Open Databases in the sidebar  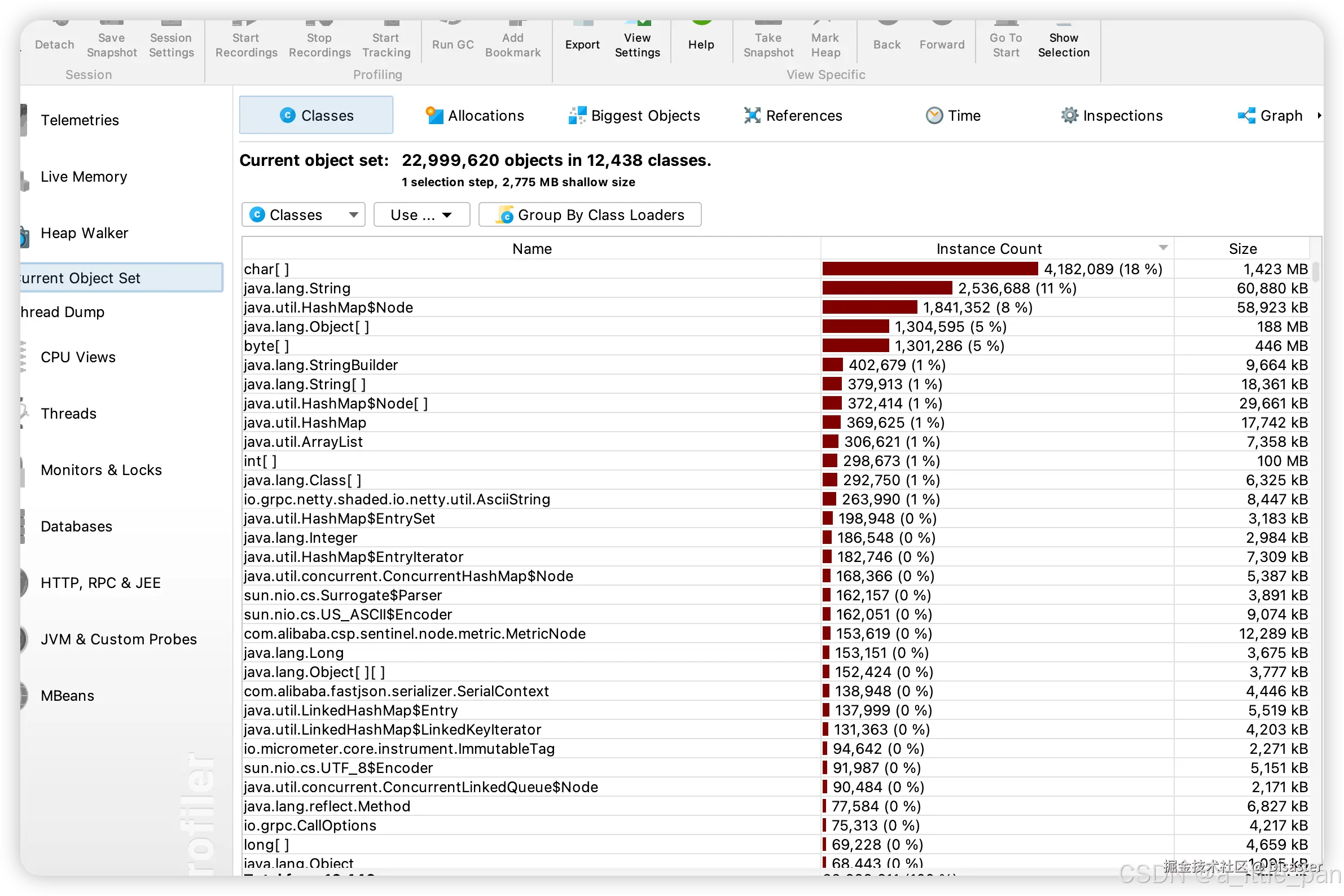tap(77, 526)
